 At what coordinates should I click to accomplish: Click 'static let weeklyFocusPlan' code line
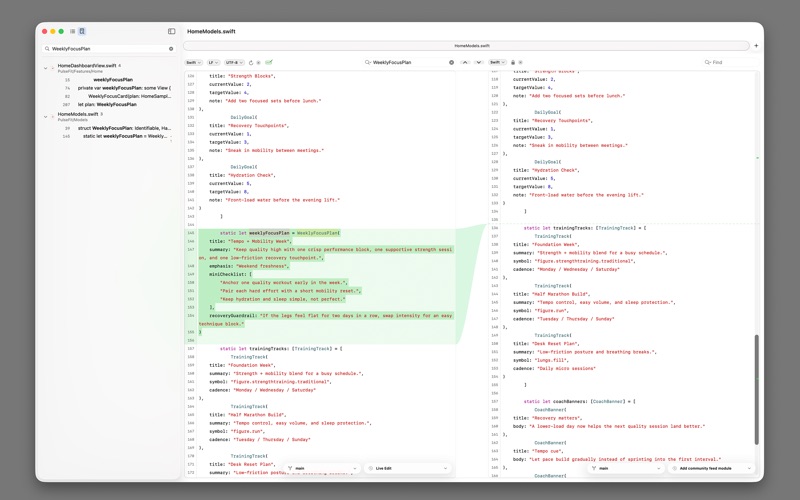[280, 233]
